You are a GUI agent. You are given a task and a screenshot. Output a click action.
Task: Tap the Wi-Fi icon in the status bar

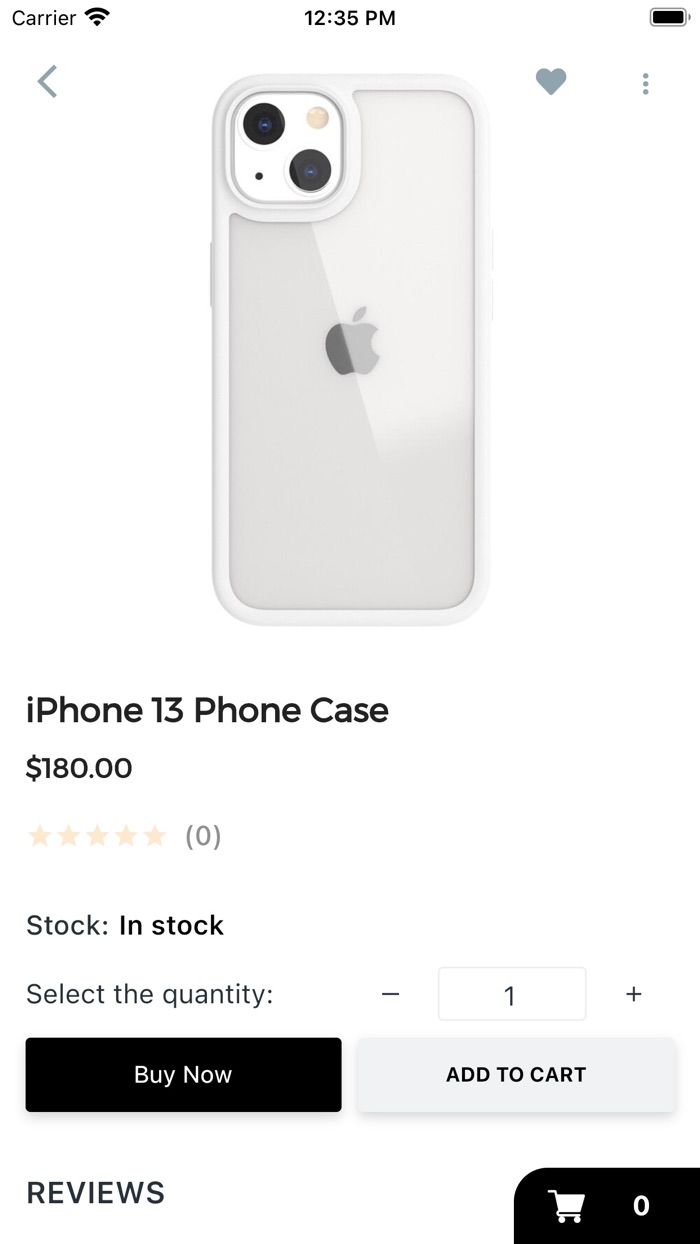(96, 16)
